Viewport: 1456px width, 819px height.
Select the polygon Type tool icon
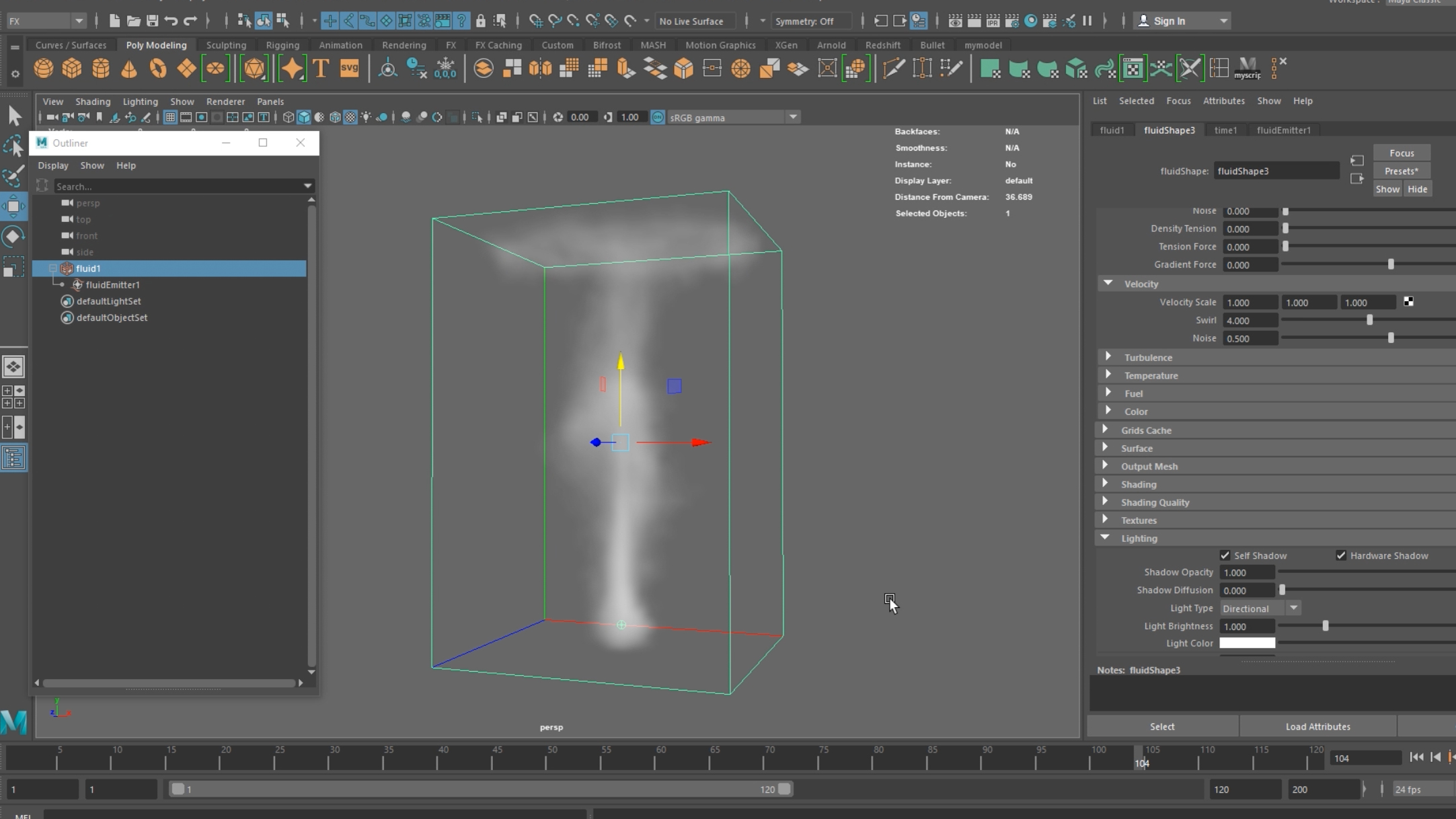coord(321,69)
